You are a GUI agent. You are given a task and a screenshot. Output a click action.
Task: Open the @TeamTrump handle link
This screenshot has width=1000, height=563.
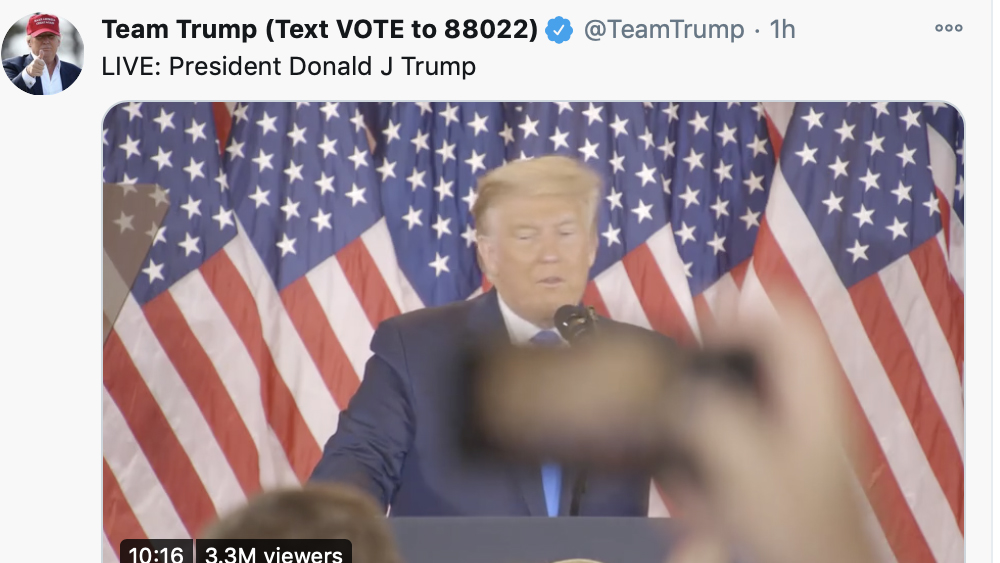click(664, 29)
